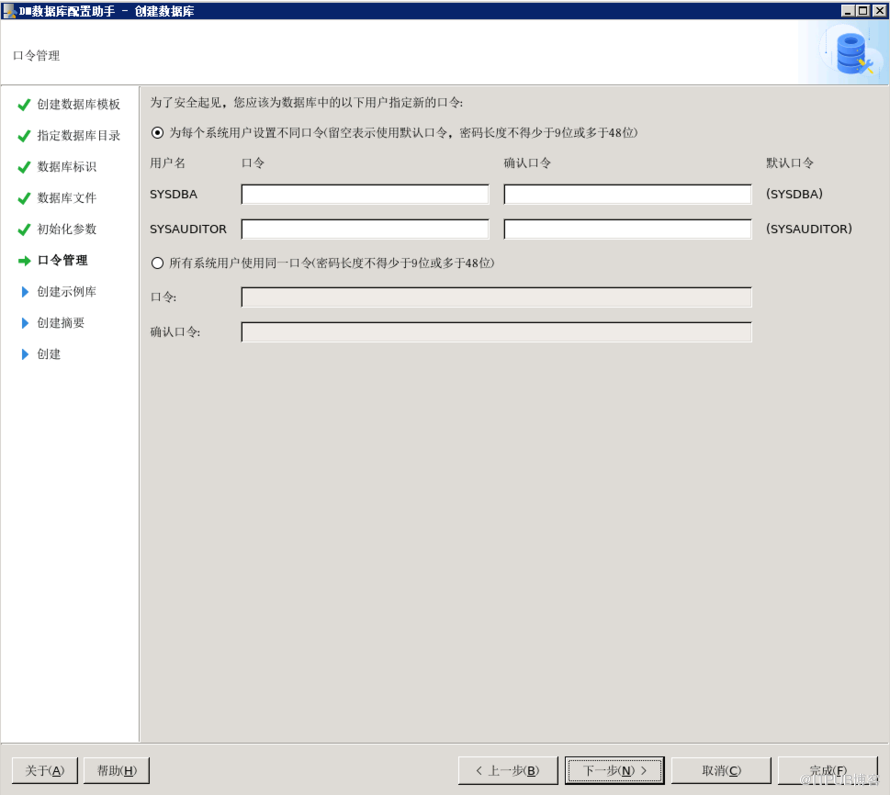Screen dimensions: 890x795
Task: Click the green arrow beside 口令管理
Action: 24,260
